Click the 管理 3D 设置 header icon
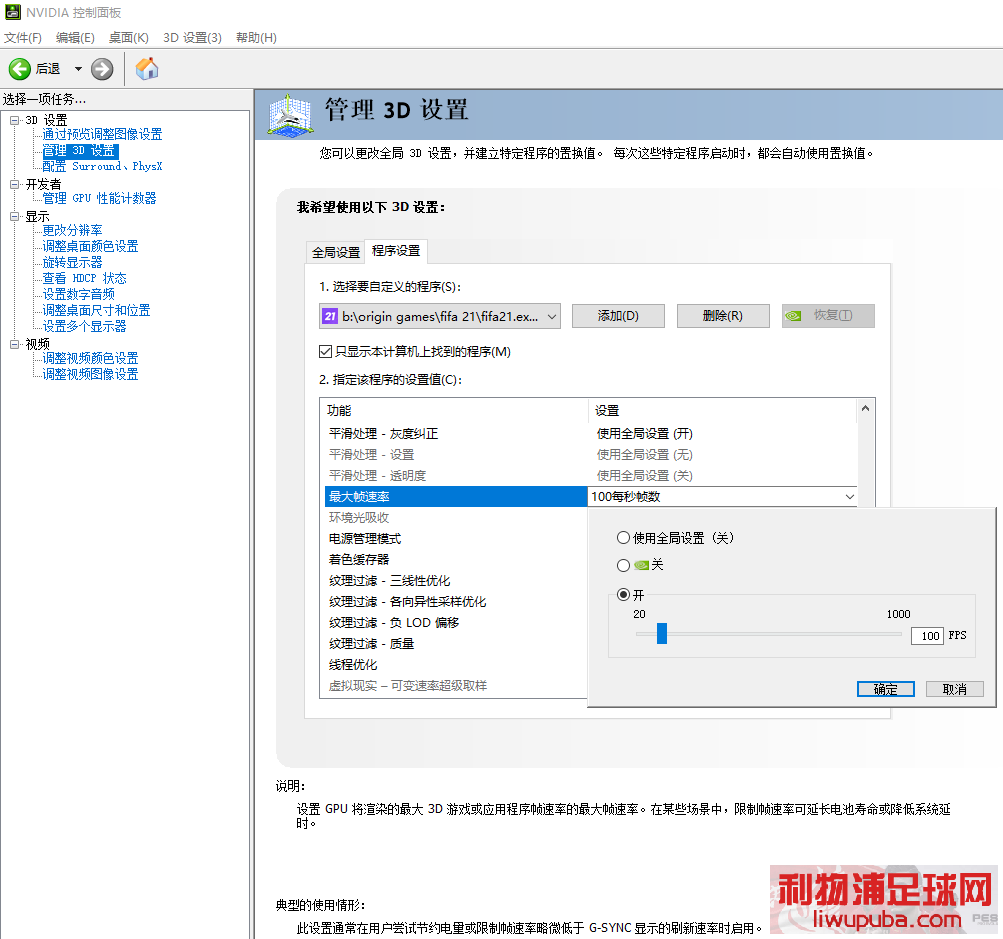 click(x=291, y=115)
